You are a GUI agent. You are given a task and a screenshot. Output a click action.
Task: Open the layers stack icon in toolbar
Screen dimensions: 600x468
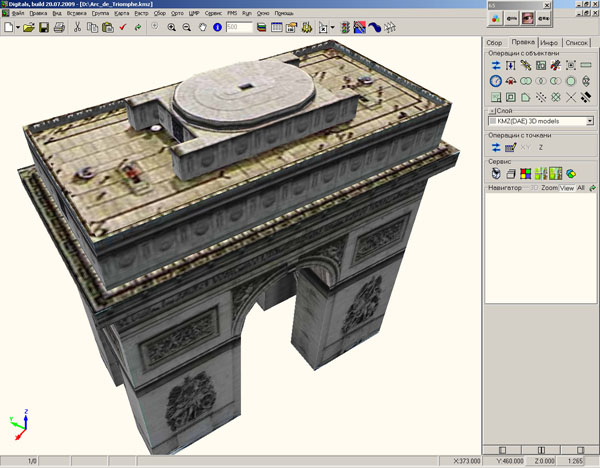[x=261, y=27]
